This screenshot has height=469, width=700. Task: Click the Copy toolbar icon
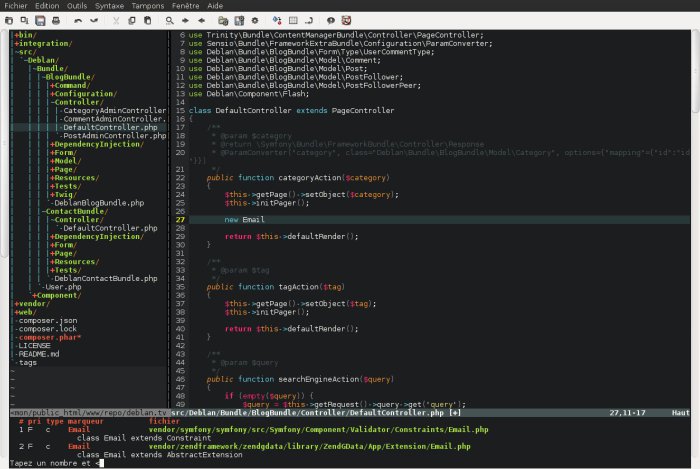(132, 21)
